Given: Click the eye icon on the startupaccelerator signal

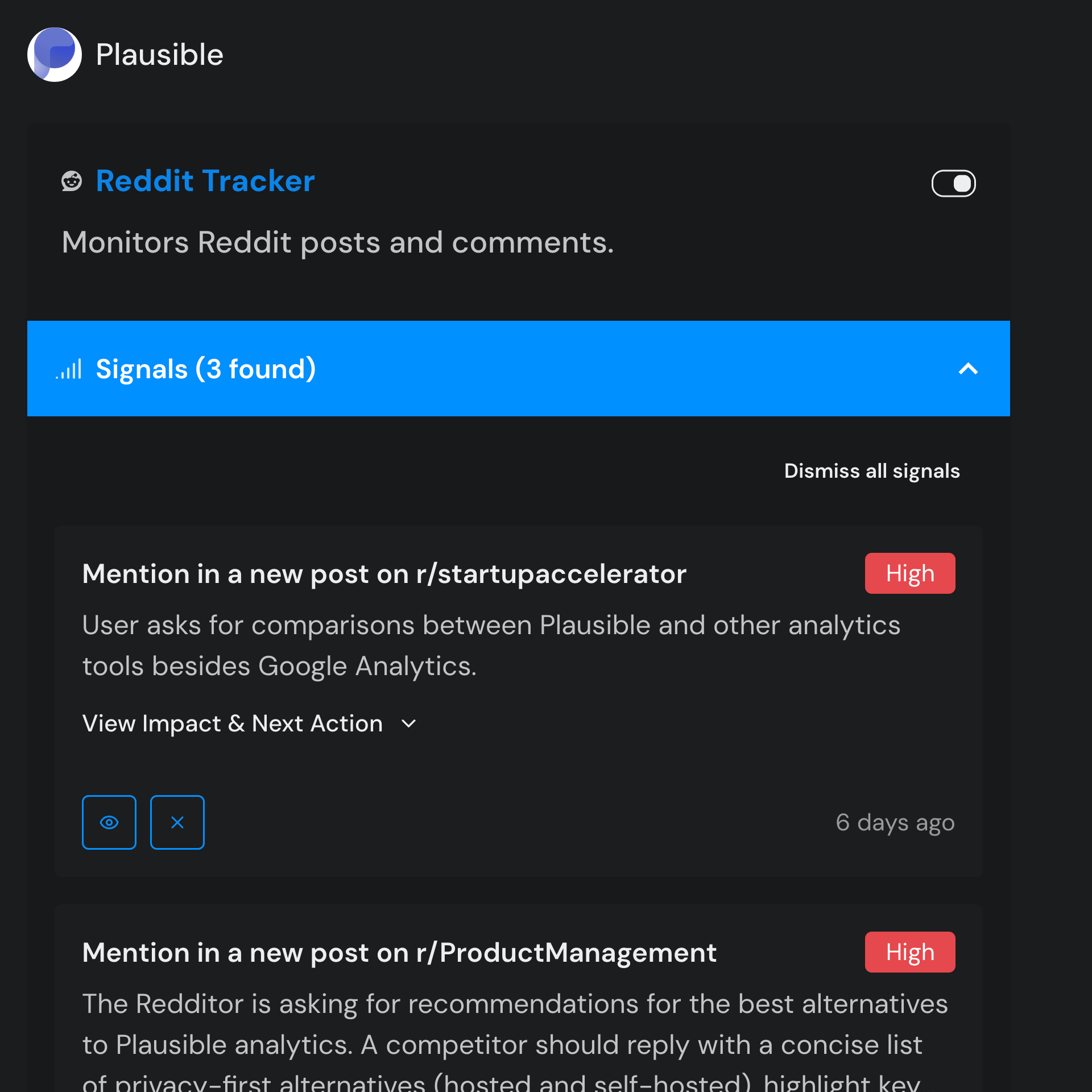Looking at the screenshot, I should 109,822.
